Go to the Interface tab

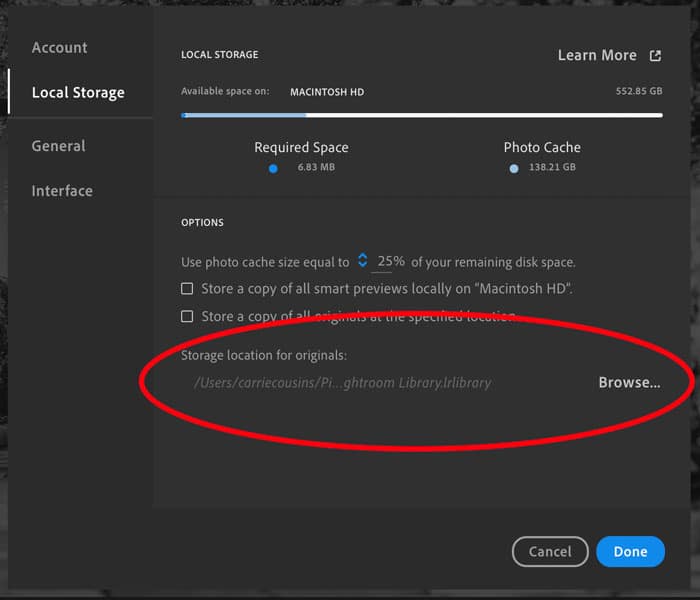point(62,191)
